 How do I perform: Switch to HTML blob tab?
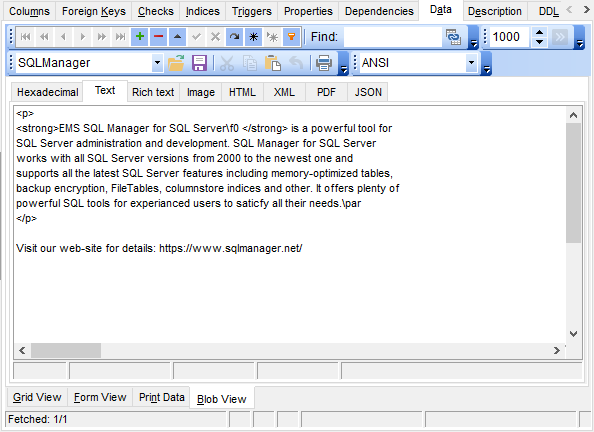242,92
